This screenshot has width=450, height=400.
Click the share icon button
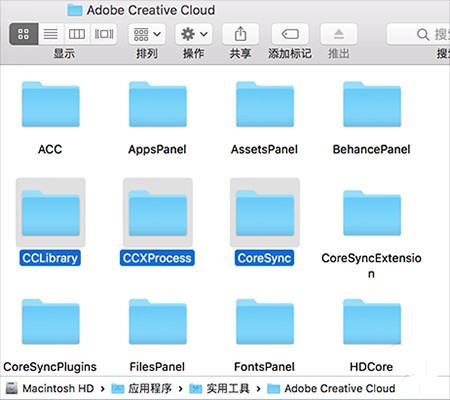(x=240, y=34)
